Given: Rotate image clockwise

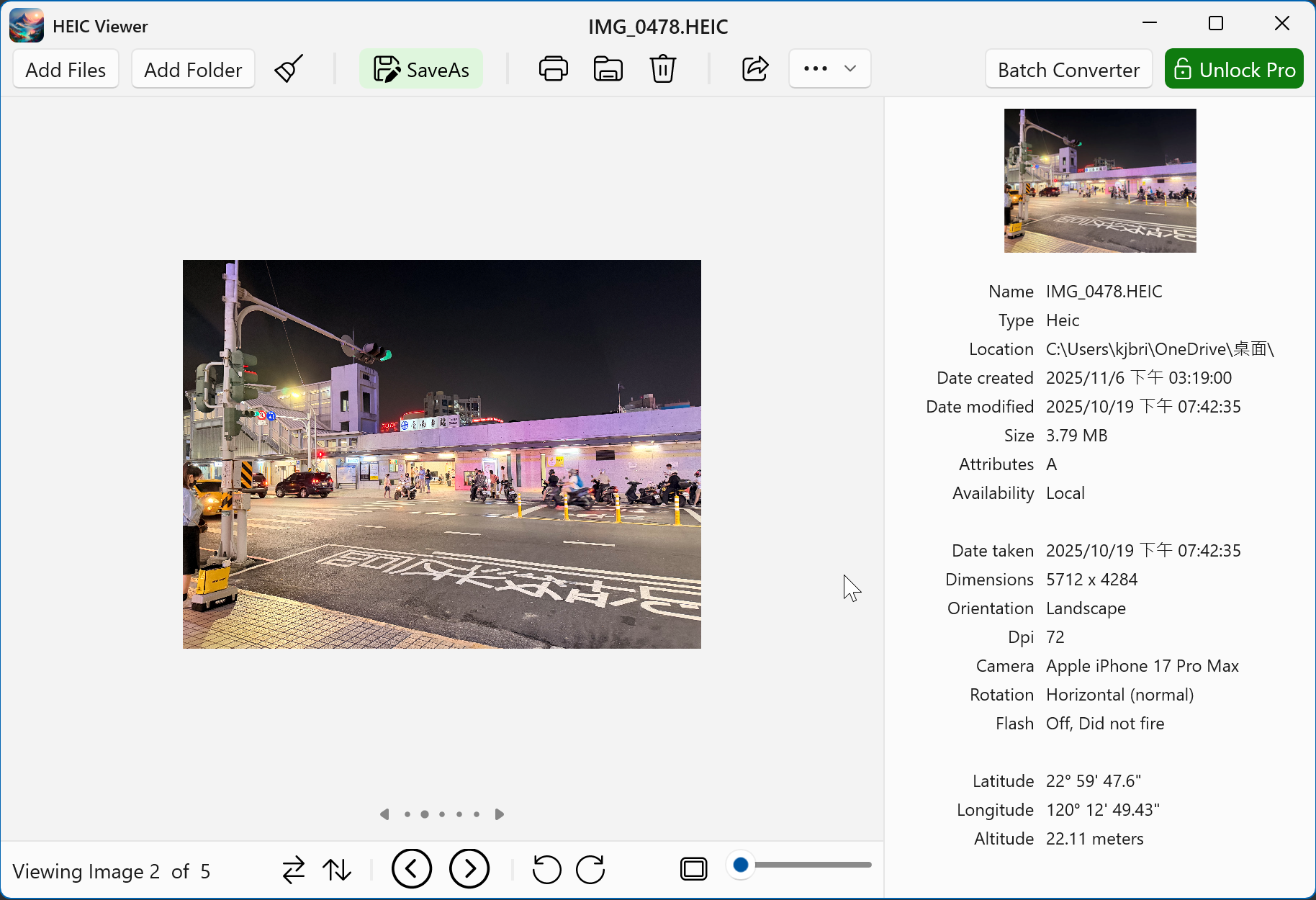Looking at the screenshot, I should pos(590,870).
